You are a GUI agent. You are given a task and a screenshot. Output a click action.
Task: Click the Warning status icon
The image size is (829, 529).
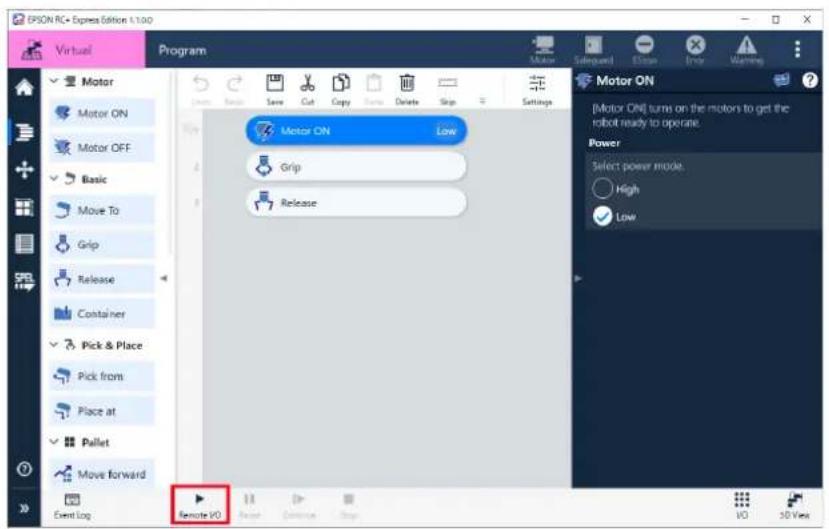tap(747, 50)
